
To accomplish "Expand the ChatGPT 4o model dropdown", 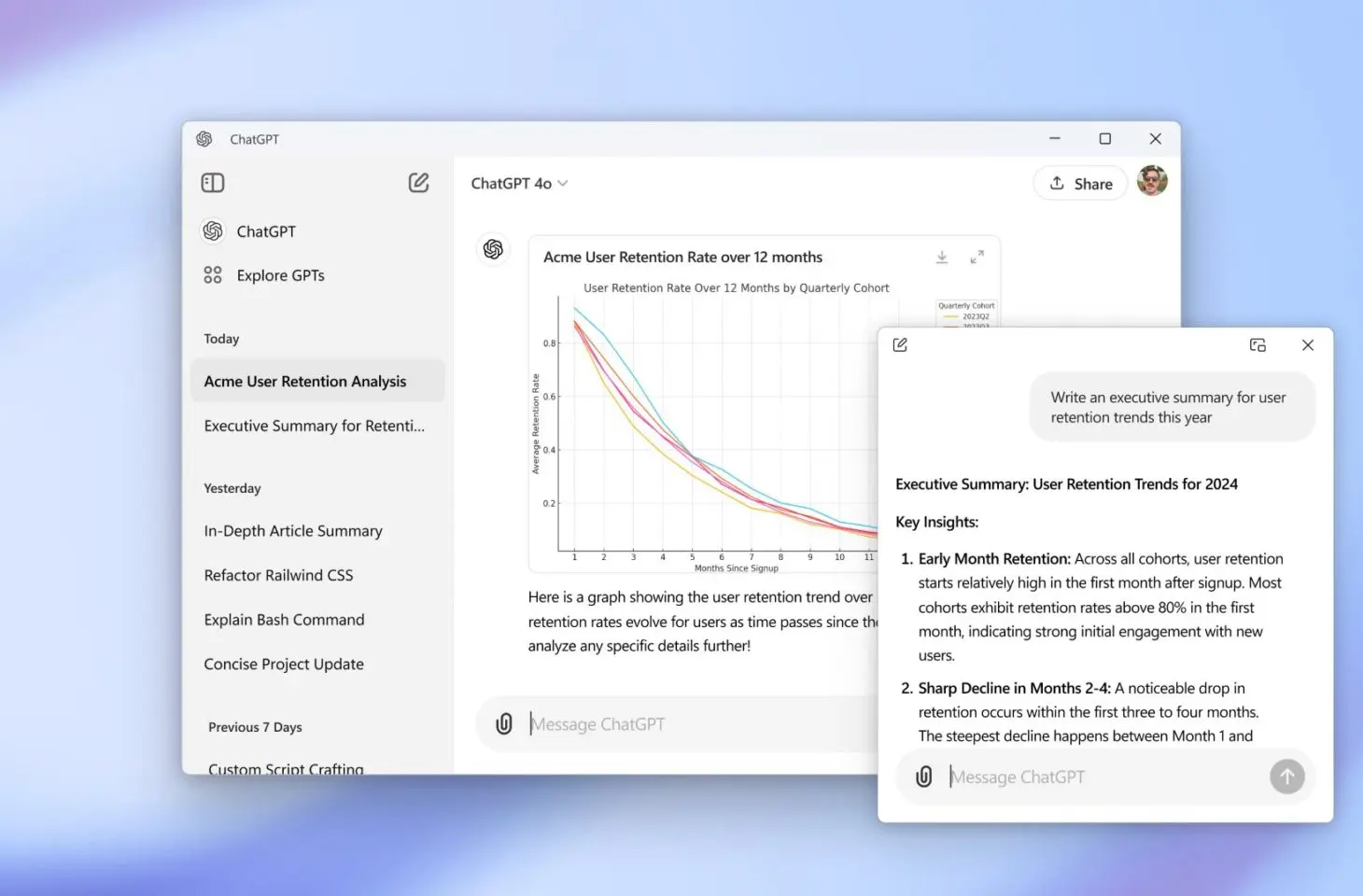I will click(x=519, y=184).
